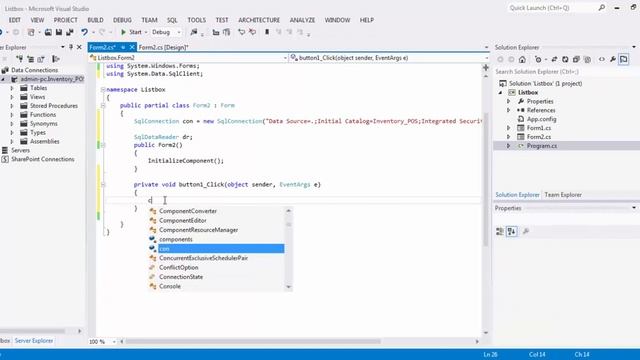Viewport: 640px width, 360px height.
Task: Click the editor horizontal scrollbar
Action: tap(253, 341)
